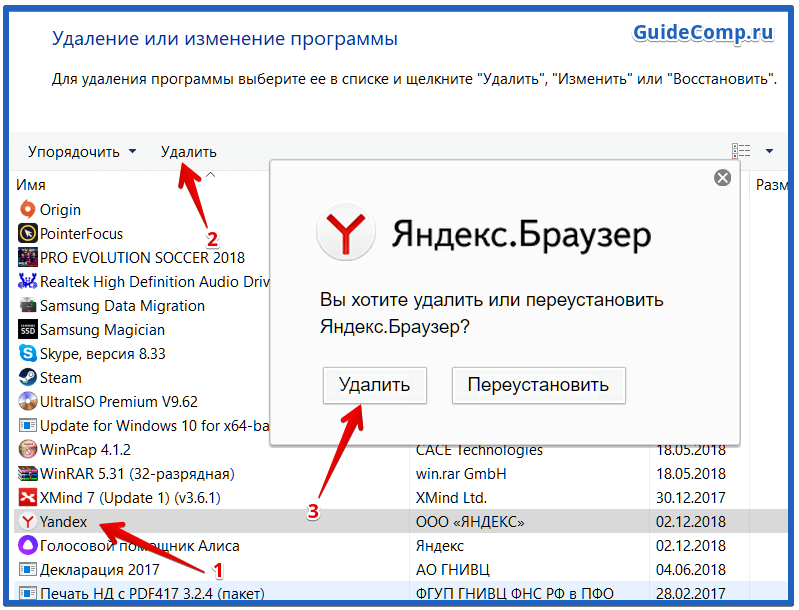Click publisher АО ГНИВЦ cell
This screenshot has height=610, width=799.
click(x=452, y=569)
